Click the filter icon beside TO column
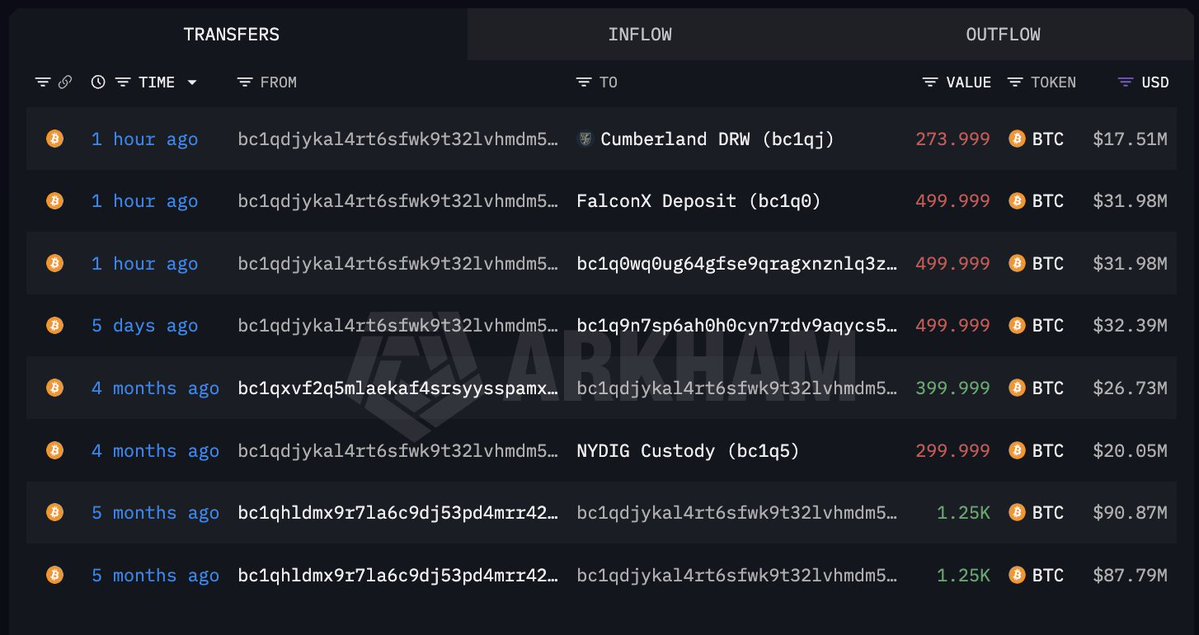 (583, 82)
